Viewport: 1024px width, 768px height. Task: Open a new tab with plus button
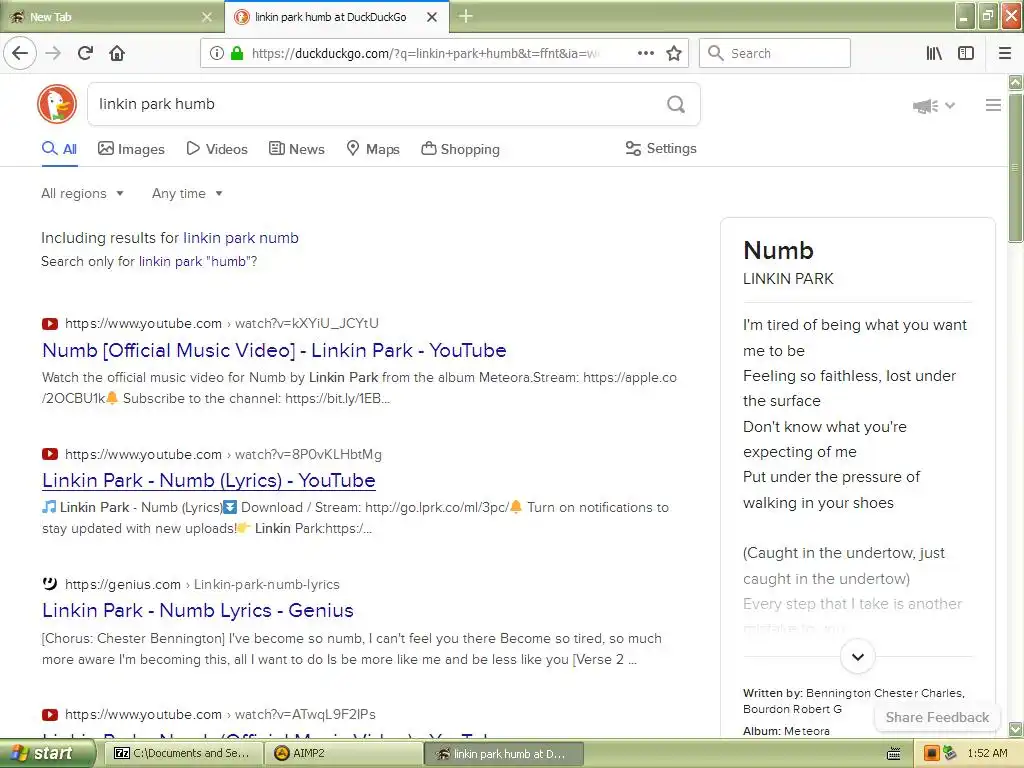pos(466,16)
